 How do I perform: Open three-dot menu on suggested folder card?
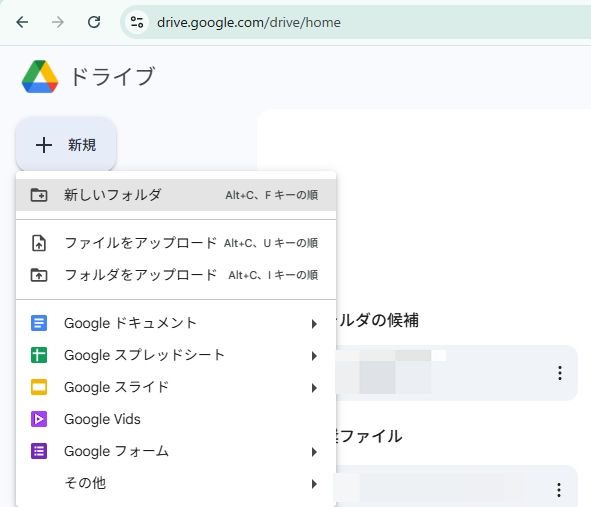tap(560, 373)
